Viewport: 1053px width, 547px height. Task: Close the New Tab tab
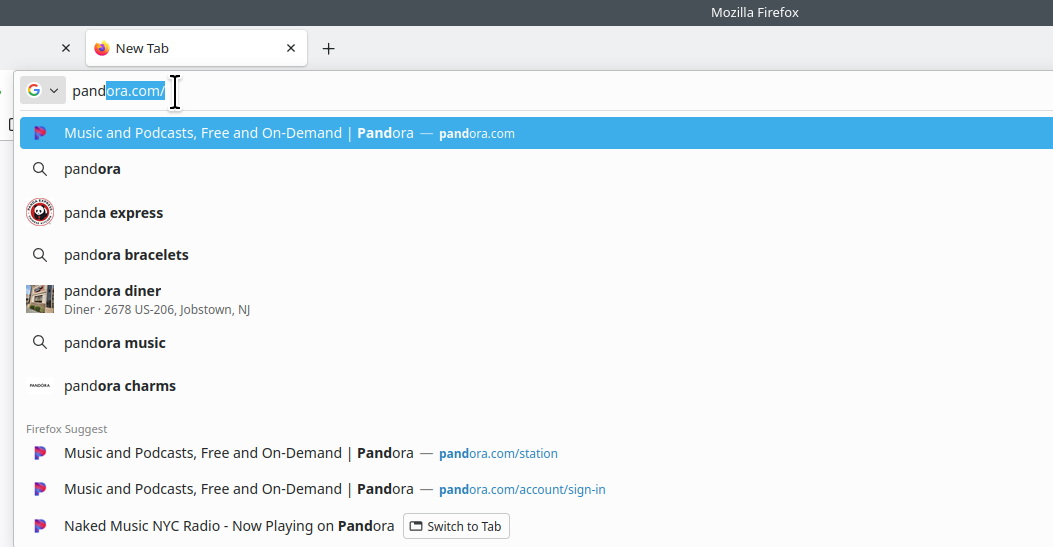(x=291, y=48)
